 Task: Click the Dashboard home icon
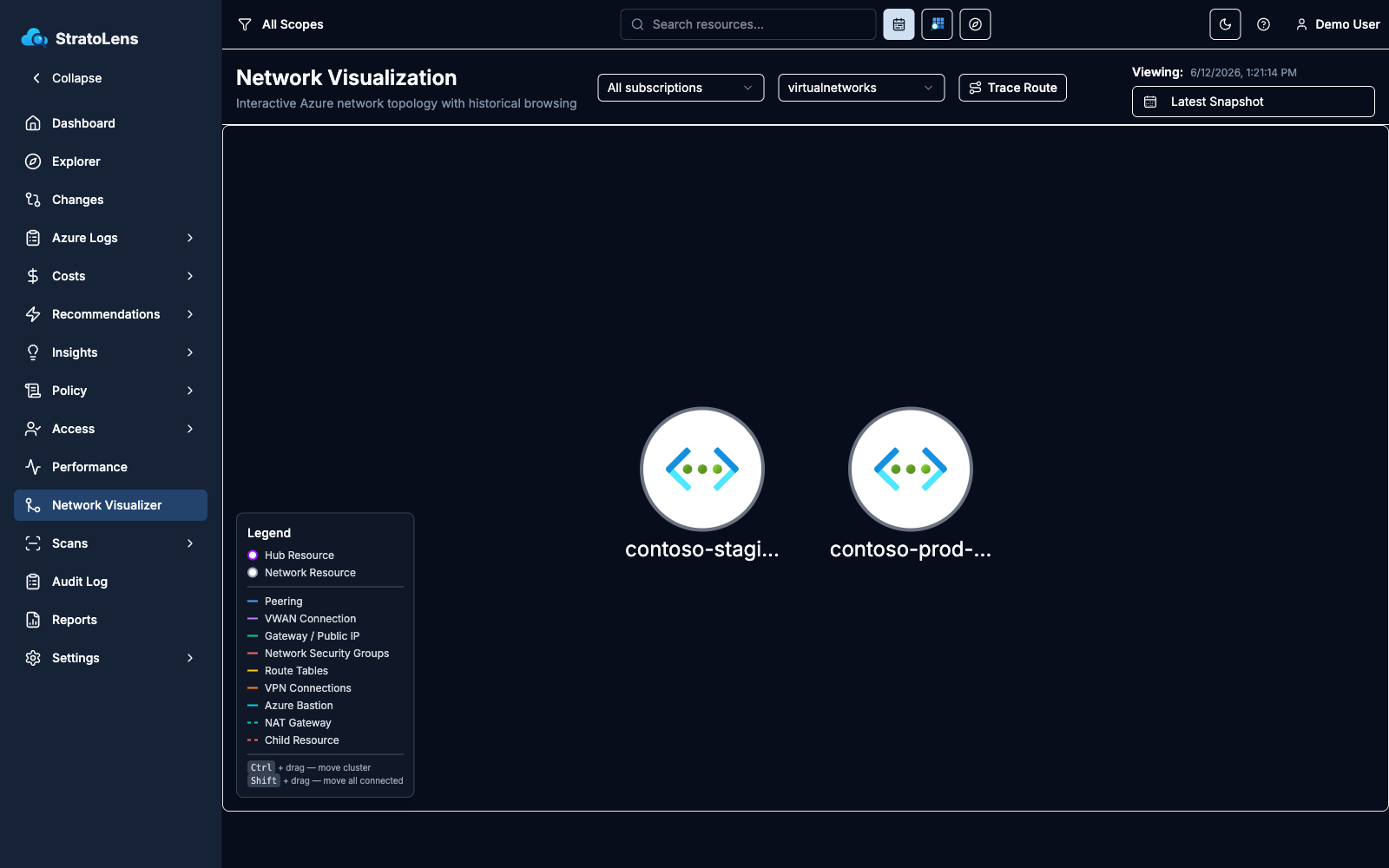[33, 123]
